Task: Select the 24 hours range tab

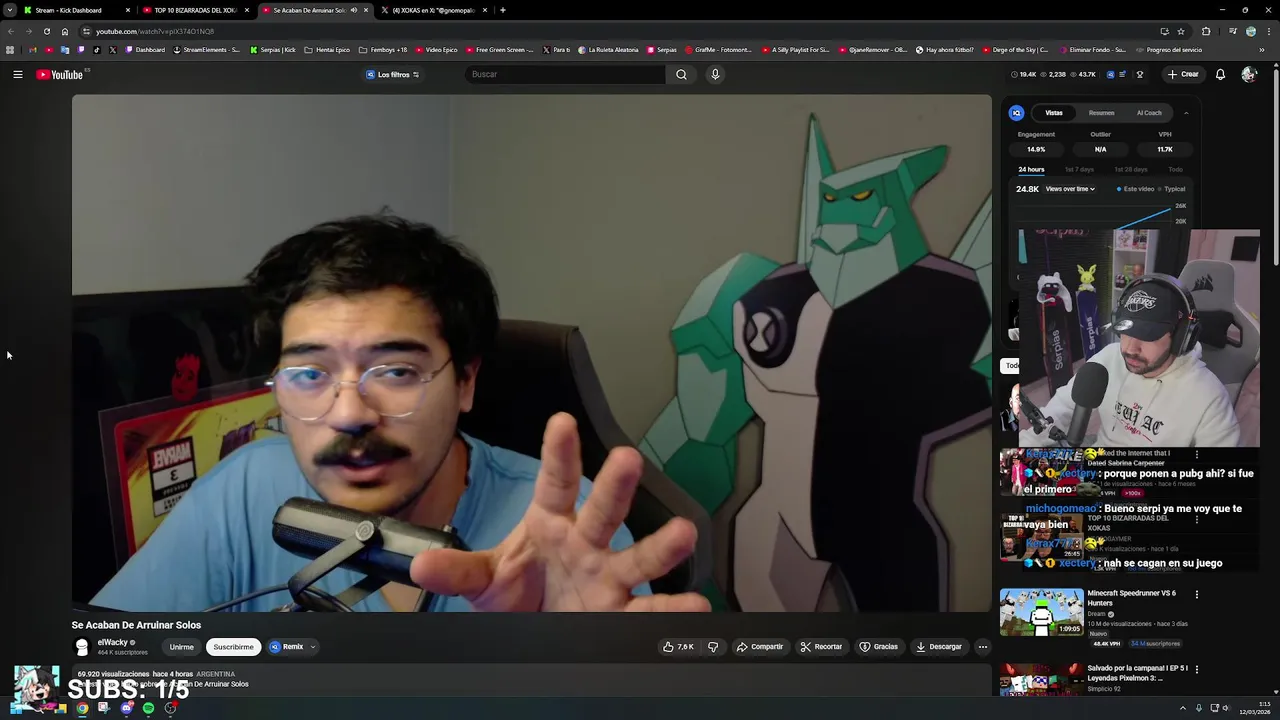Action: tap(1031, 169)
